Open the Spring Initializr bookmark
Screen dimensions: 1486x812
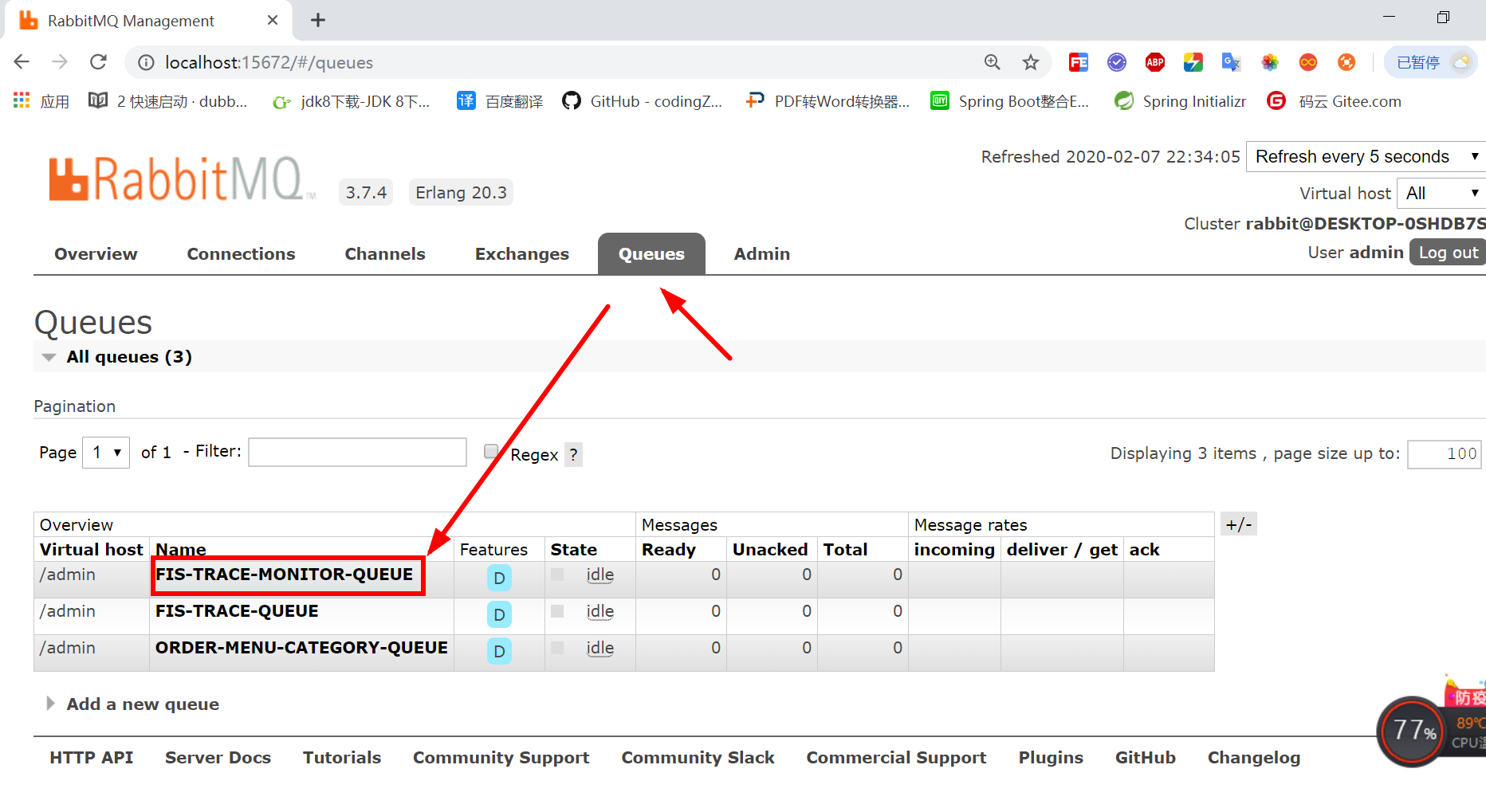coord(1180,101)
